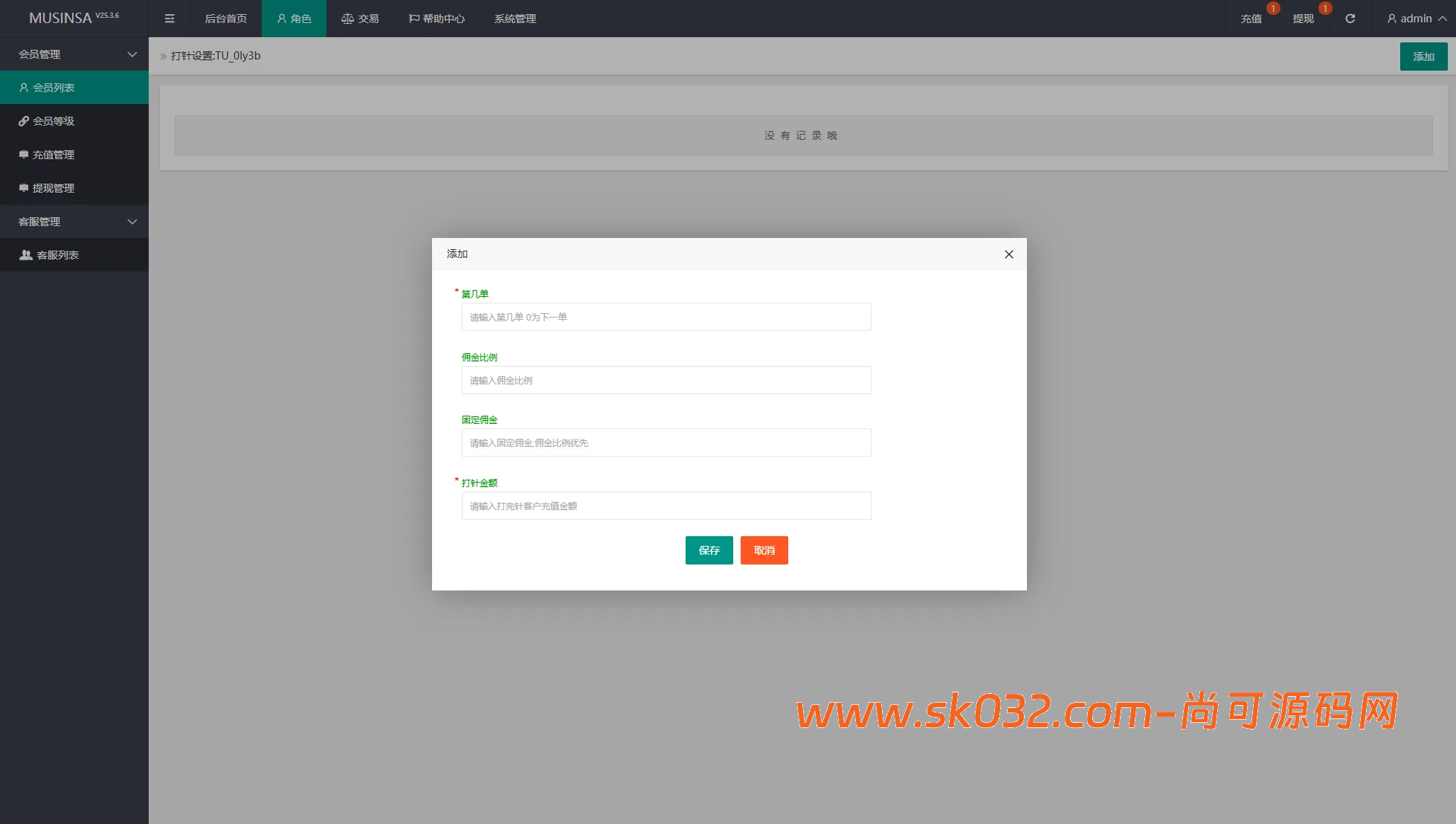The height and width of the screenshot is (824, 1456).
Task: Click the hamburger sidebar collapse icon
Action: (x=170, y=19)
